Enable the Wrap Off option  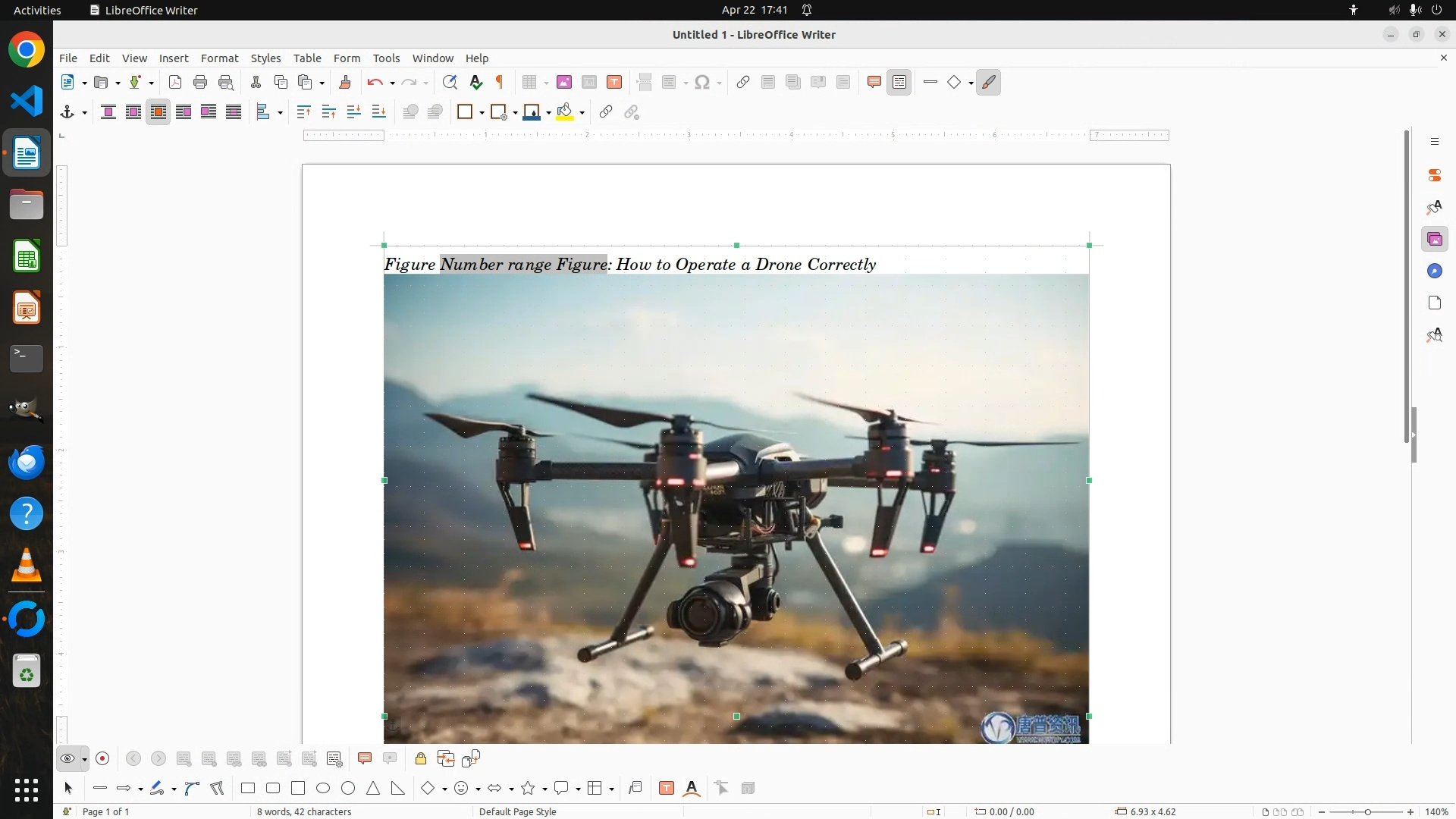click(108, 112)
